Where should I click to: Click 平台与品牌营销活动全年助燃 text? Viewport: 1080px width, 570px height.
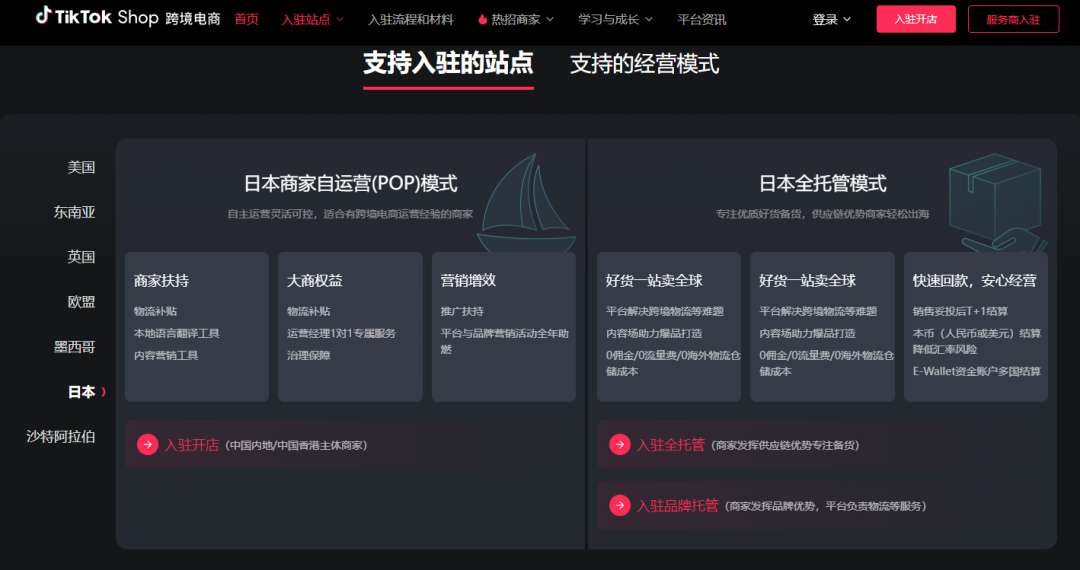[x=504, y=341]
